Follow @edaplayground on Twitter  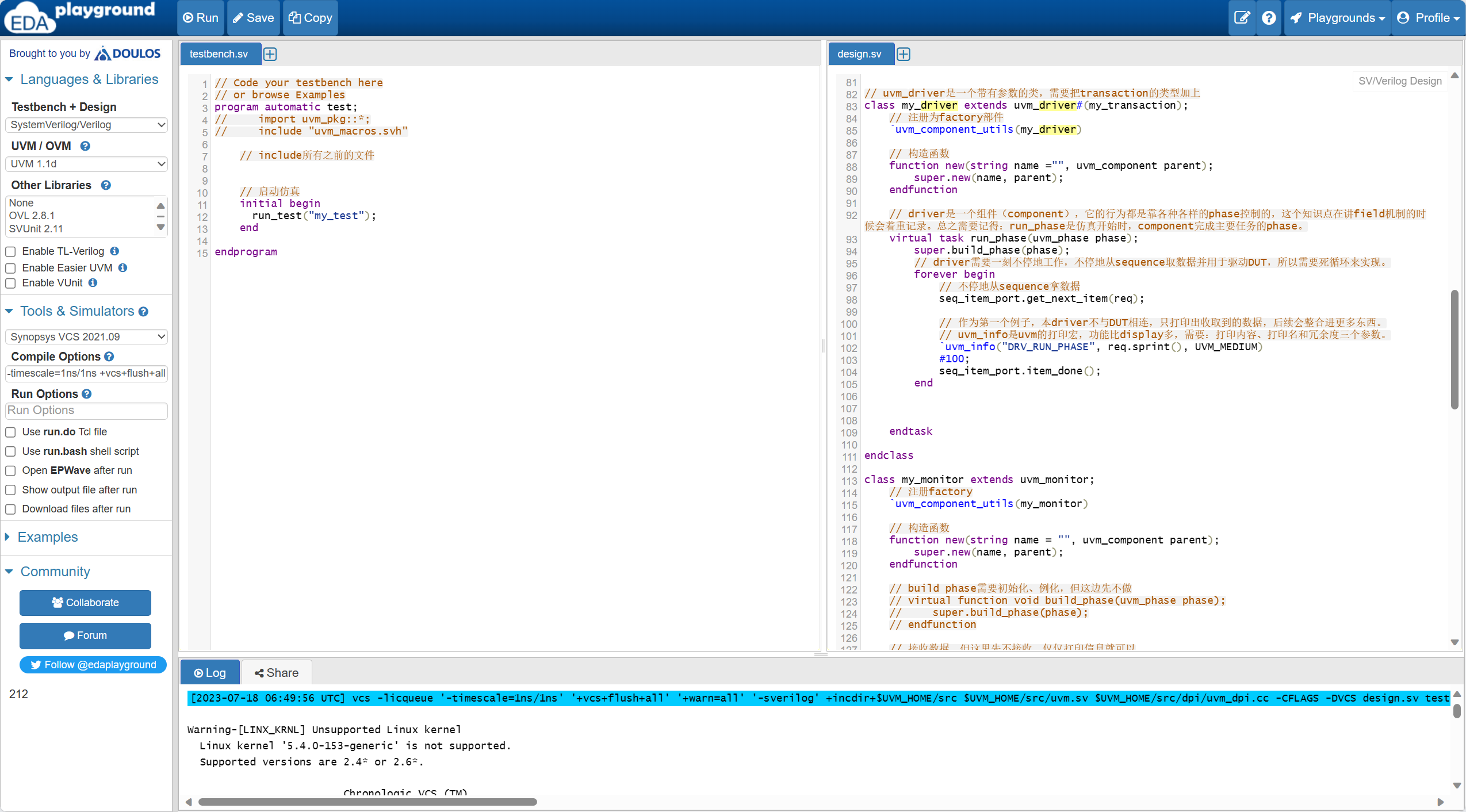pos(93,665)
